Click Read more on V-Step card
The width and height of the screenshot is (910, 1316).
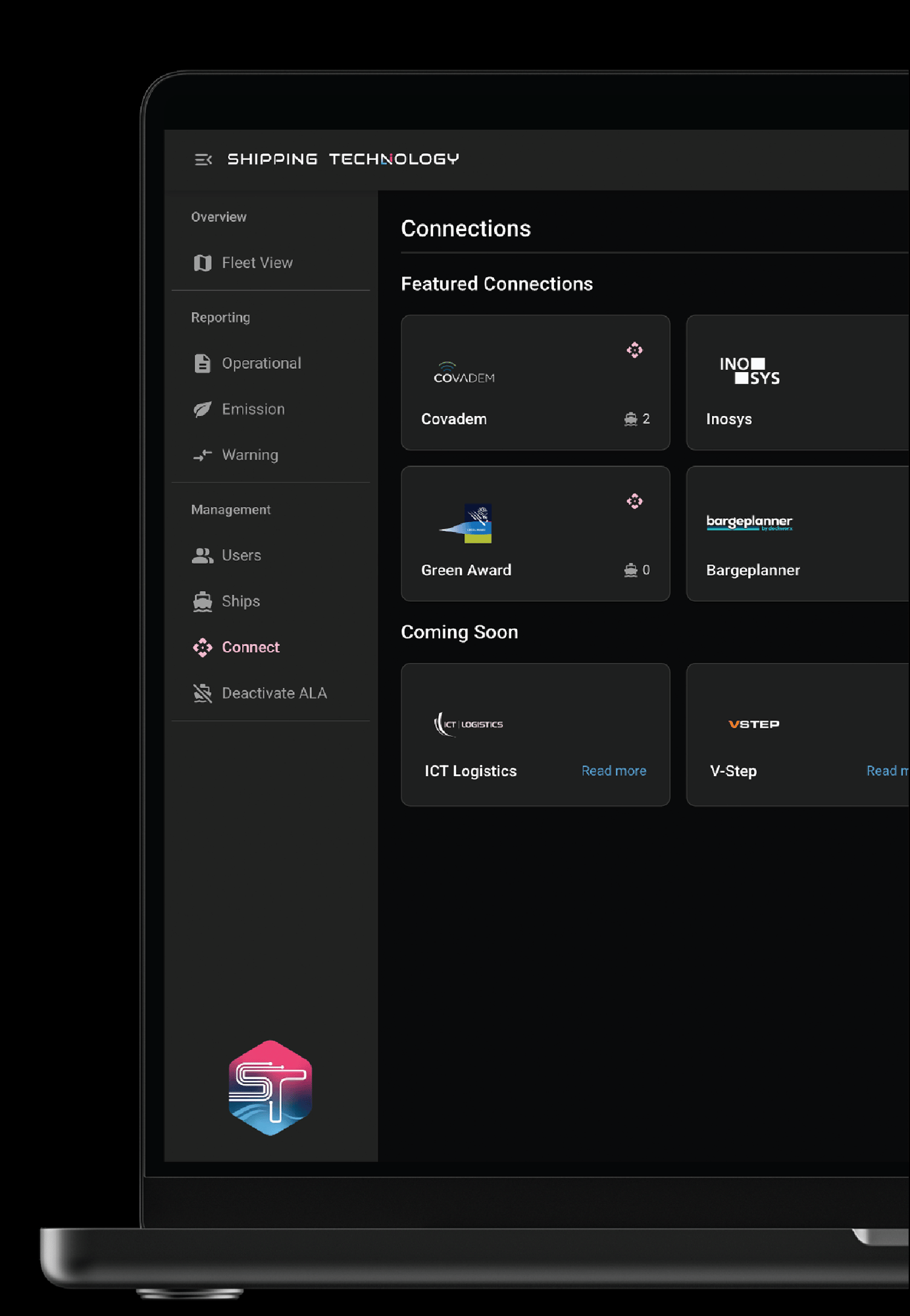[887, 771]
